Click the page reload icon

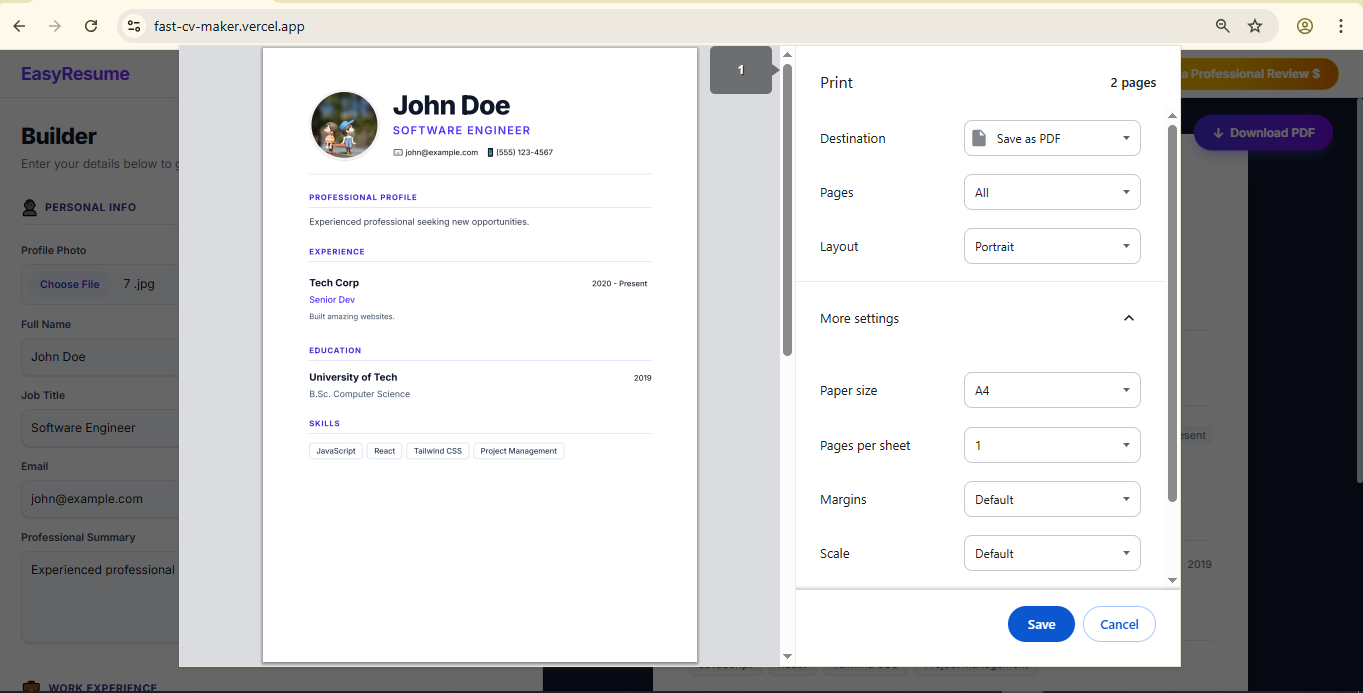pyautogui.click(x=90, y=26)
